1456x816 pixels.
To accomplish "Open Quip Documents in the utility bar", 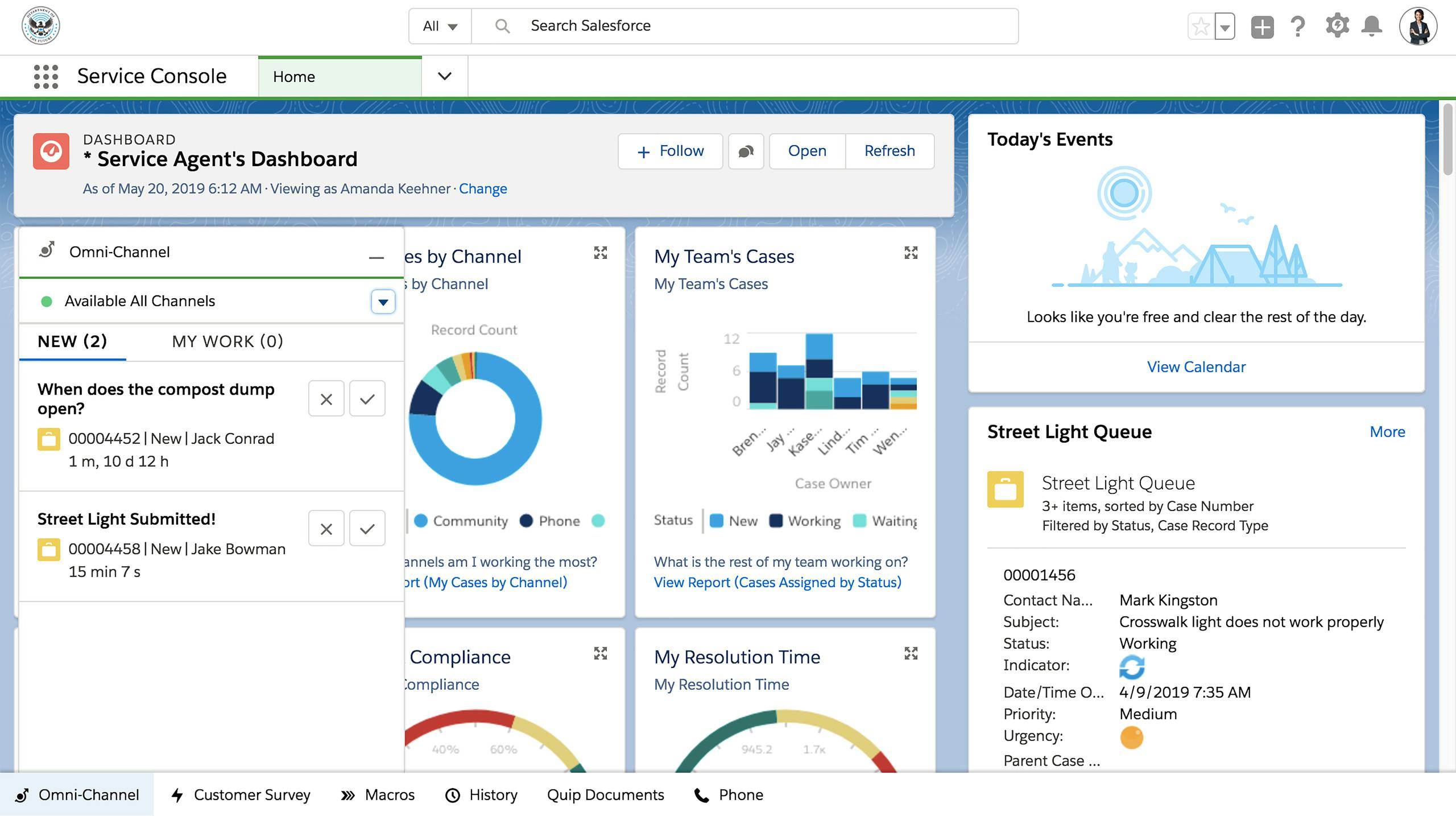I will pos(606,795).
